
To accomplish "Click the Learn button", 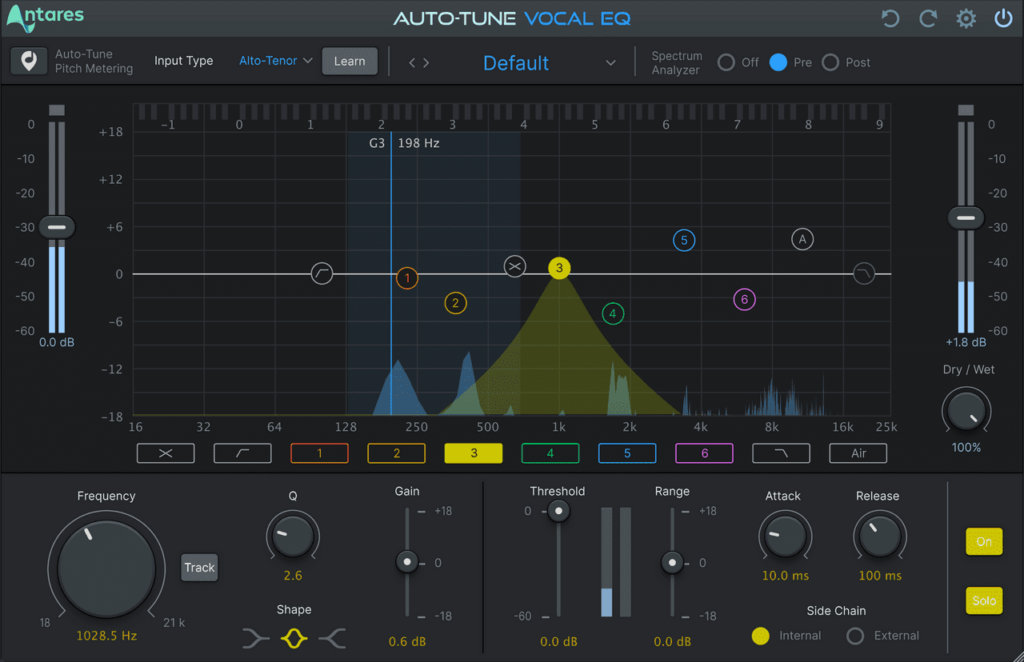I will click(x=349, y=61).
